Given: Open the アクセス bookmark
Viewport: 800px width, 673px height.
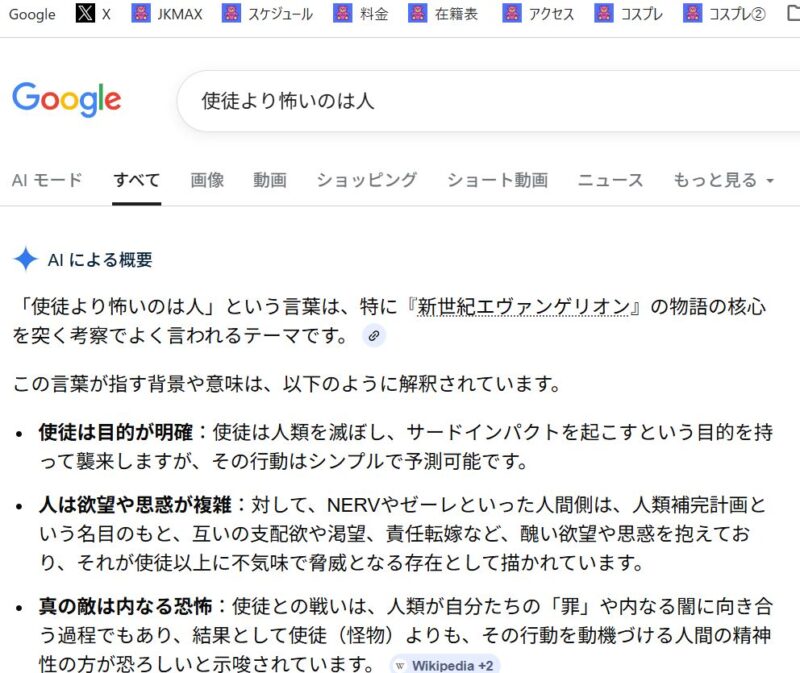Looking at the screenshot, I should point(539,14).
